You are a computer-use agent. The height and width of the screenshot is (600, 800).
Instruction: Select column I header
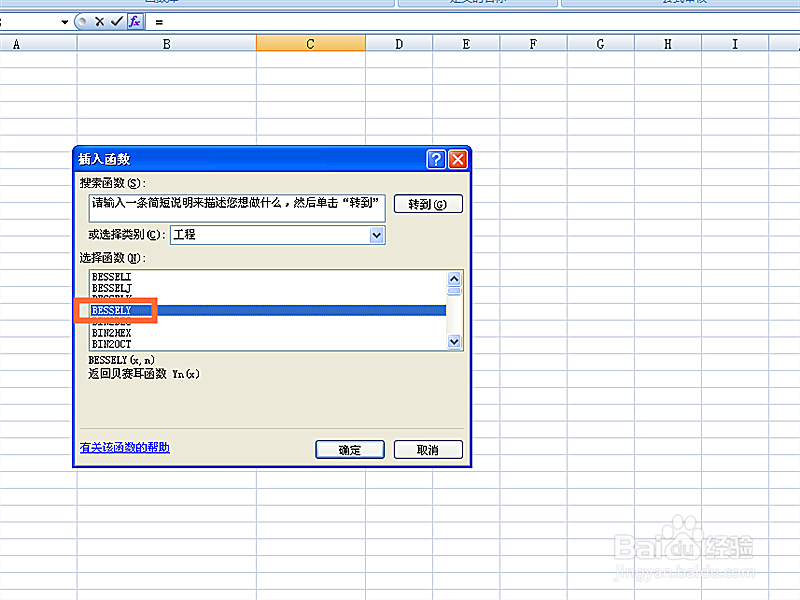point(735,44)
